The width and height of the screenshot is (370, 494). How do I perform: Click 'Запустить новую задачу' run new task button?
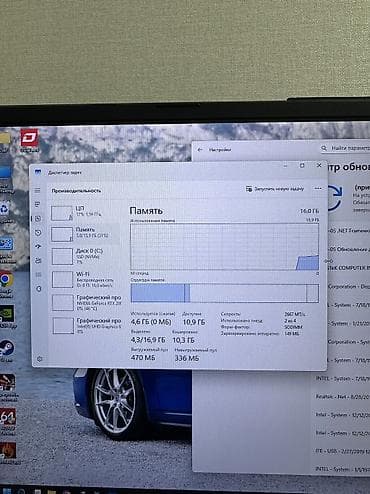point(275,189)
